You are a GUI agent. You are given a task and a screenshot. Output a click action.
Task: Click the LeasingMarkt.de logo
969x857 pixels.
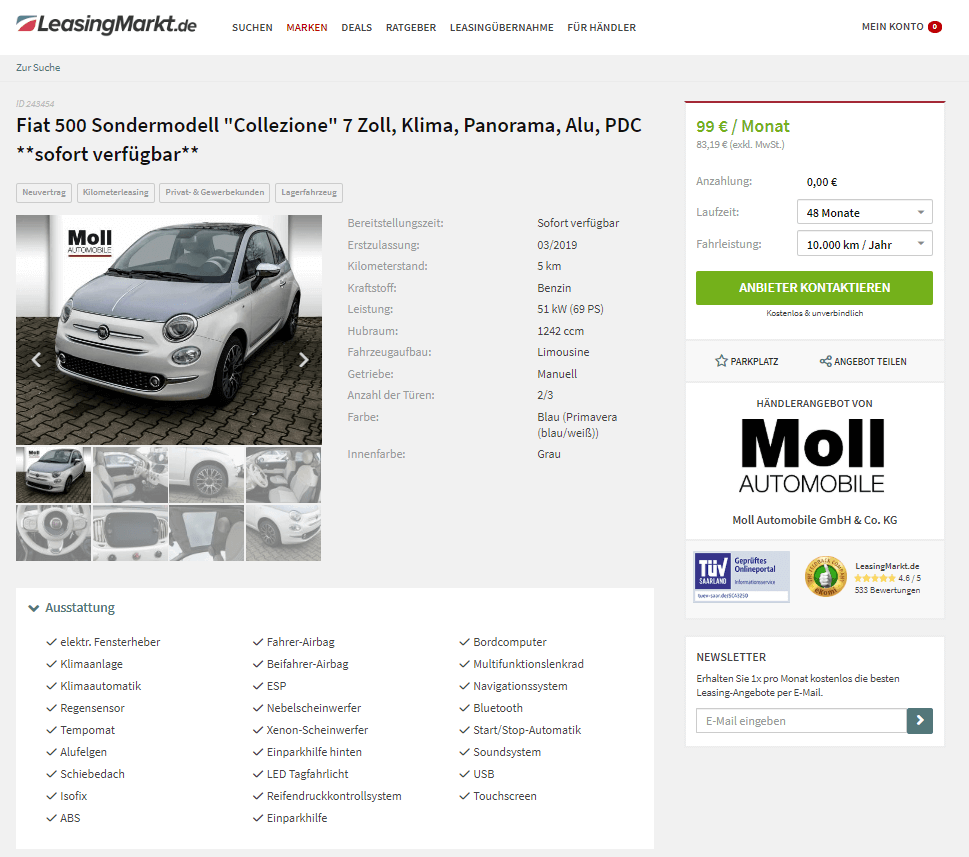click(x=106, y=25)
